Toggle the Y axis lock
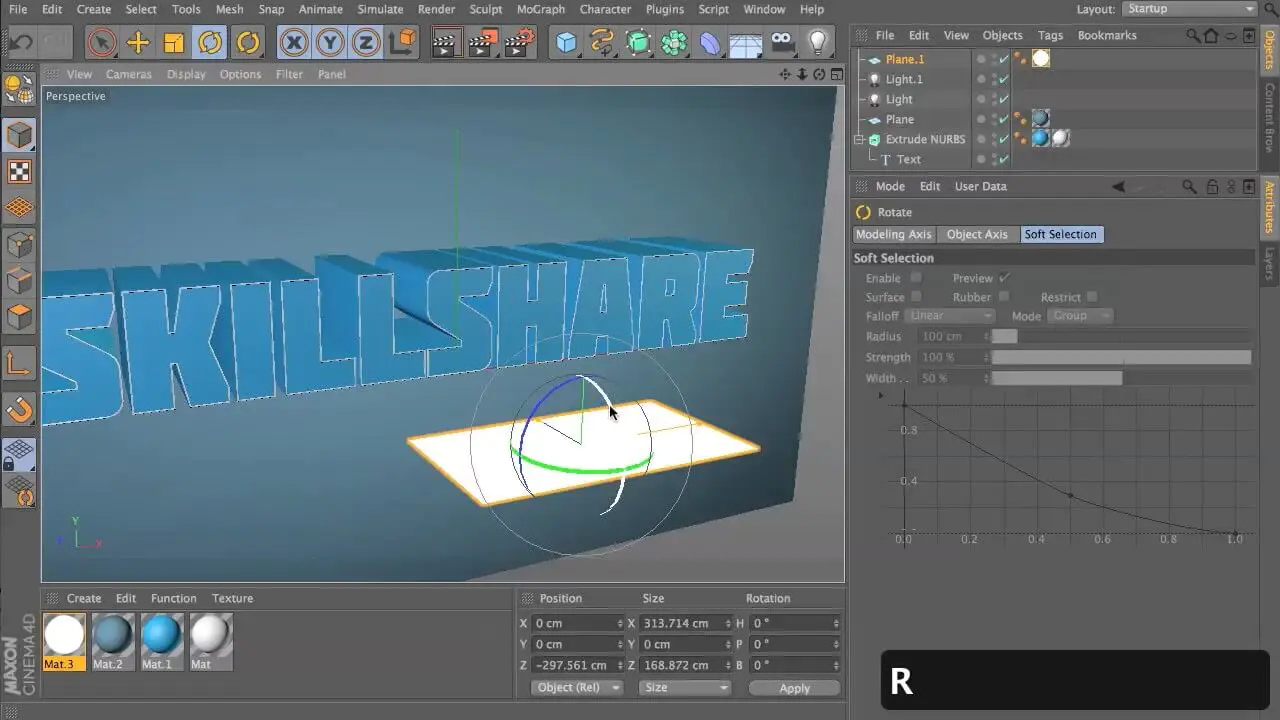 (x=330, y=42)
